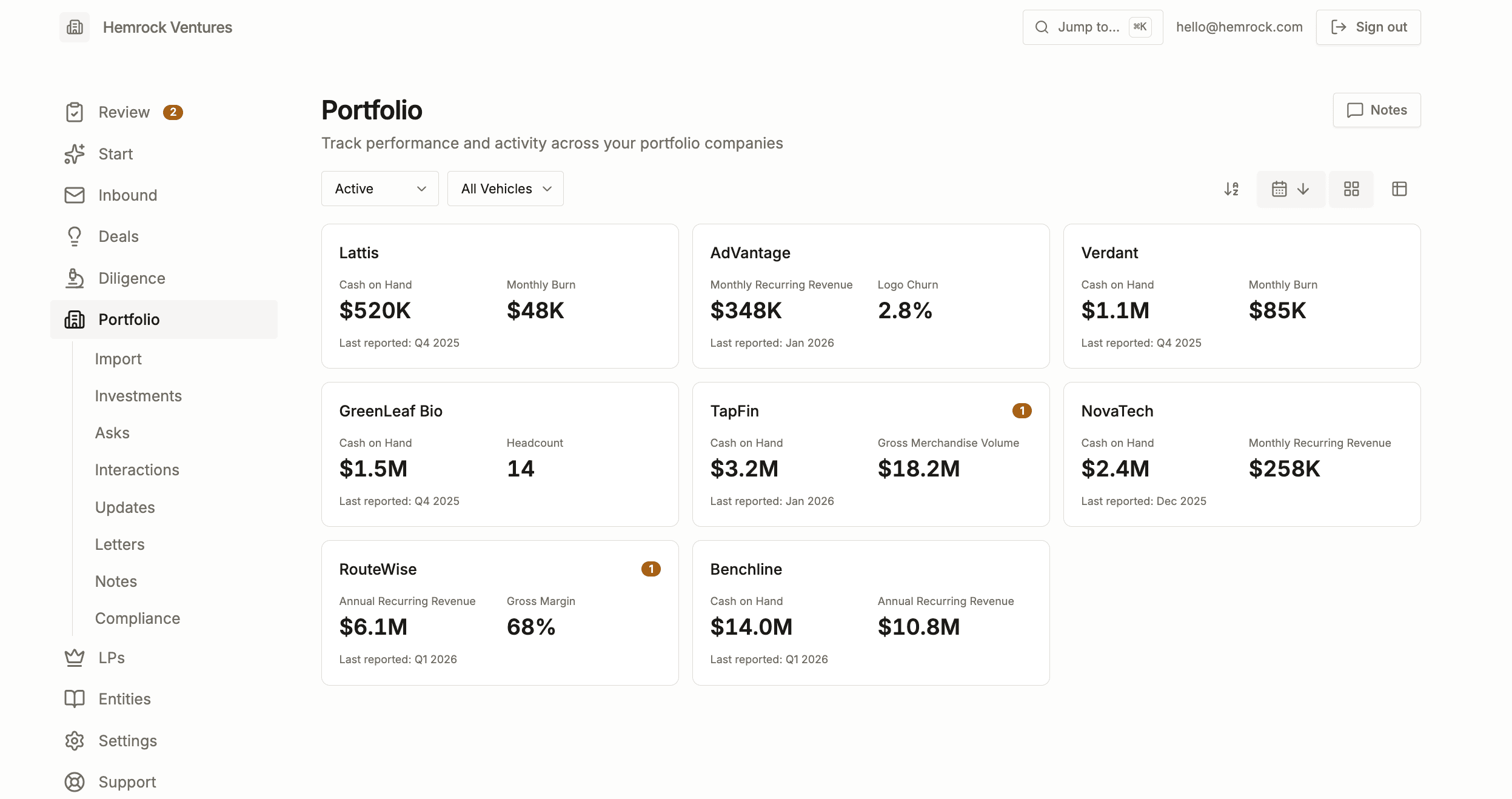1512x799 pixels.
Task: Click the Jump to search field
Action: click(x=1092, y=27)
